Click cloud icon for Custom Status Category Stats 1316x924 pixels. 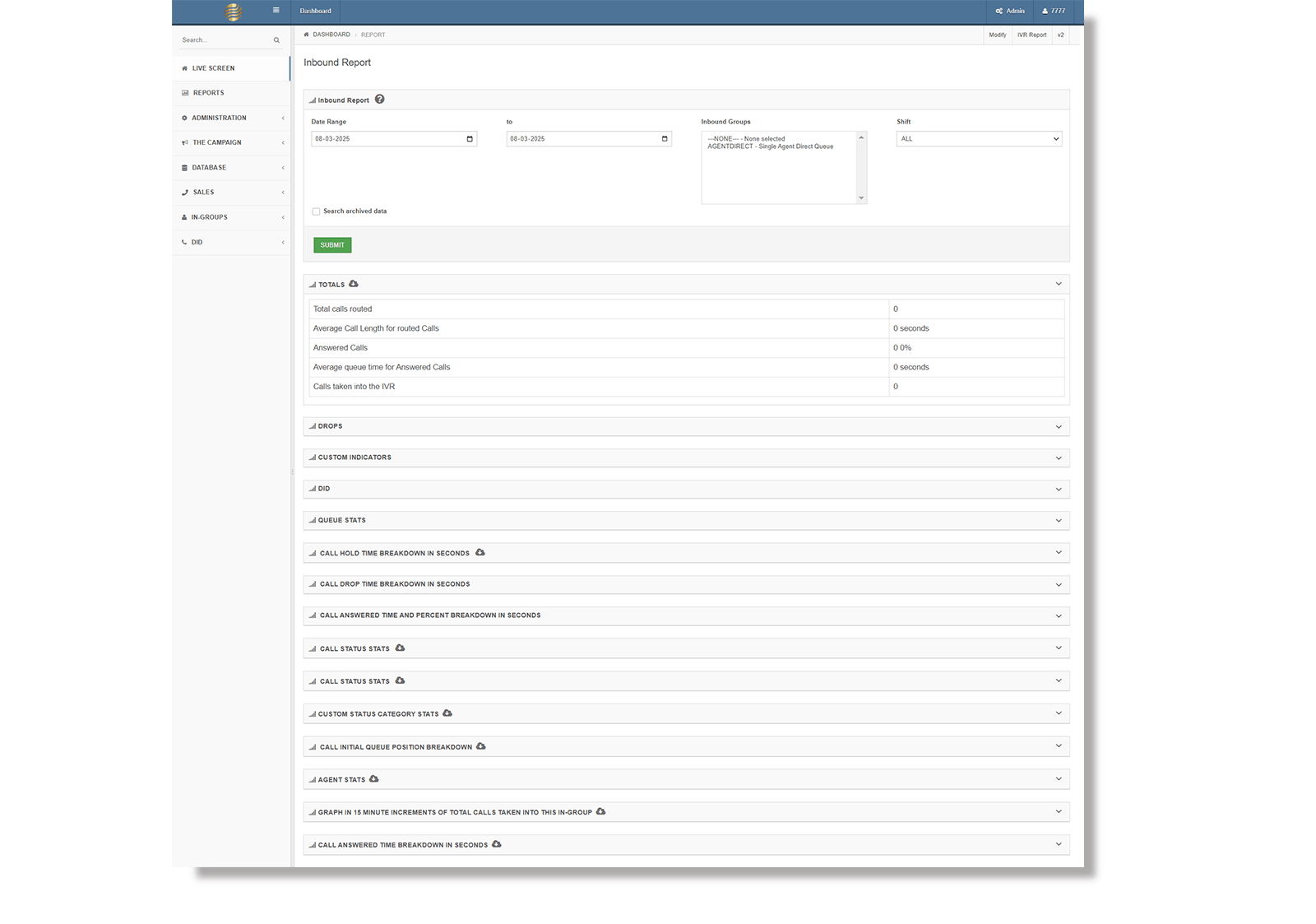(447, 713)
